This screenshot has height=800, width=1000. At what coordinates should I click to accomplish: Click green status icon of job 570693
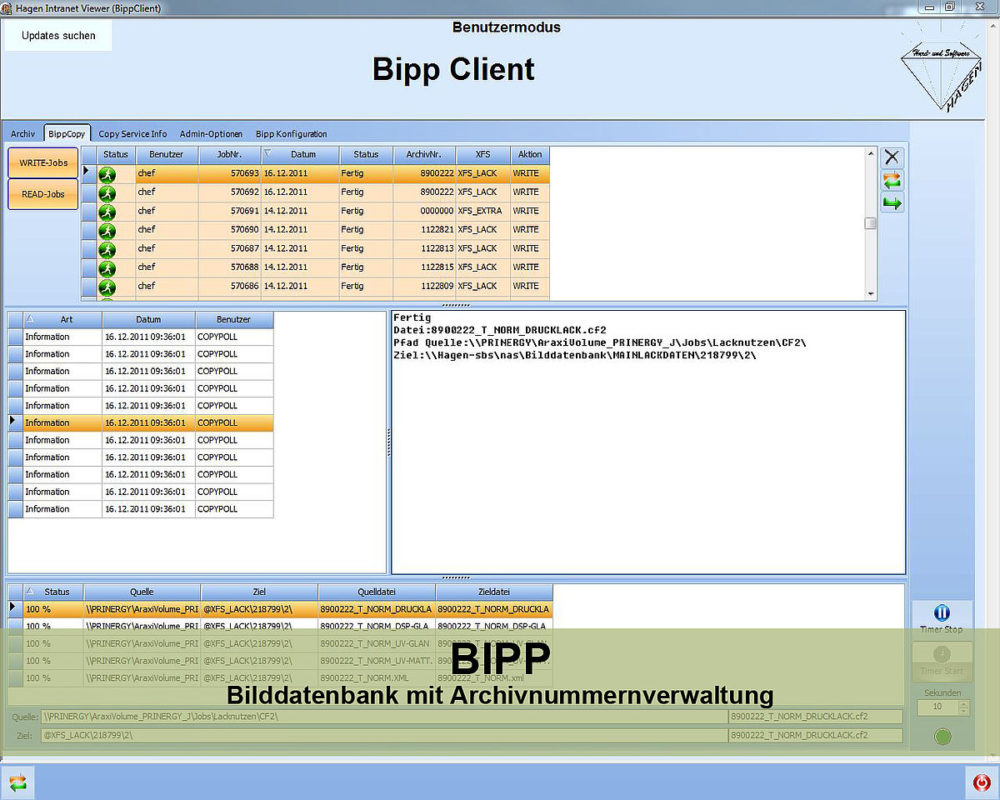click(107, 174)
